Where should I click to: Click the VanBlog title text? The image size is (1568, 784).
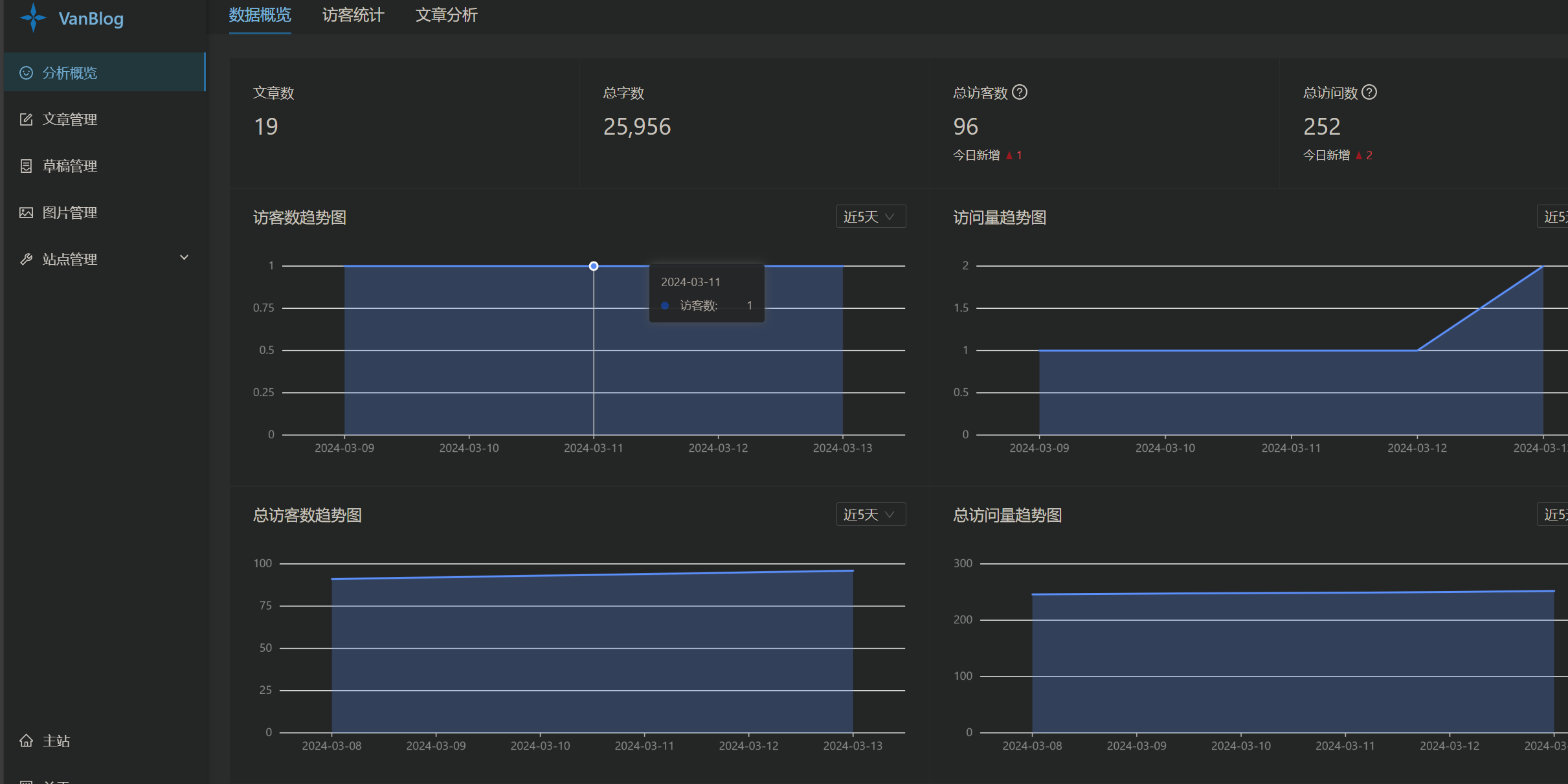tap(91, 18)
